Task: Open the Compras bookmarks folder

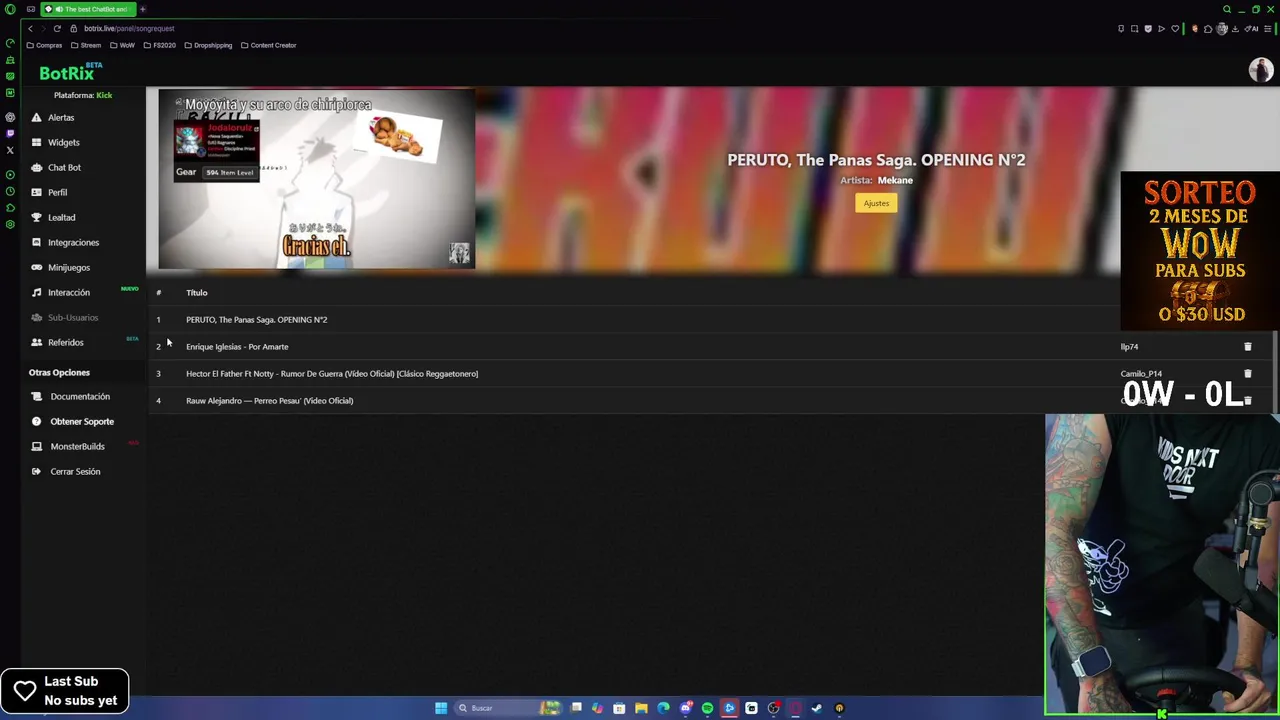Action: click(x=44, y=45)
